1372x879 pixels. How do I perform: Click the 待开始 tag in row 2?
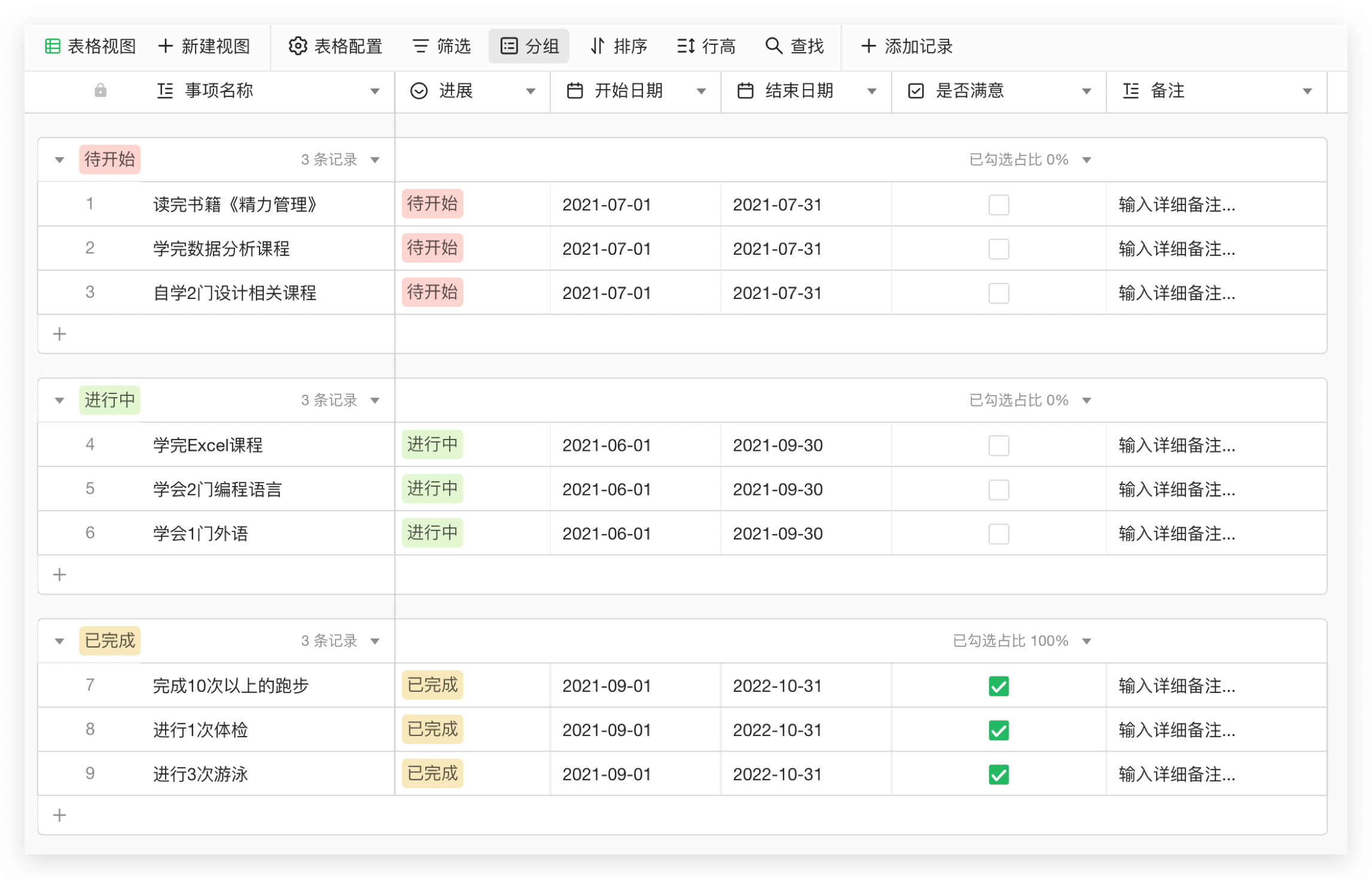(x=432, y=248)
